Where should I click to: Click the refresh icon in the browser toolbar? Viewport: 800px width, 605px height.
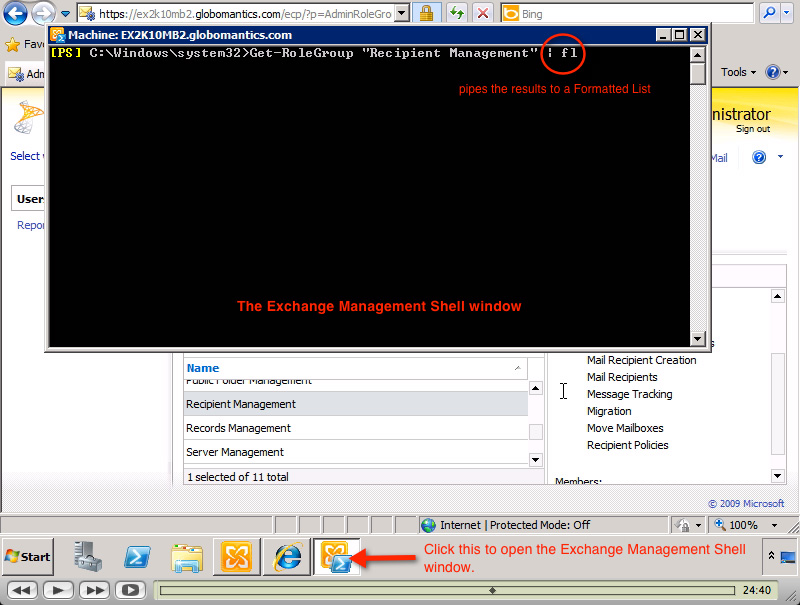click(x=457, y=14)
